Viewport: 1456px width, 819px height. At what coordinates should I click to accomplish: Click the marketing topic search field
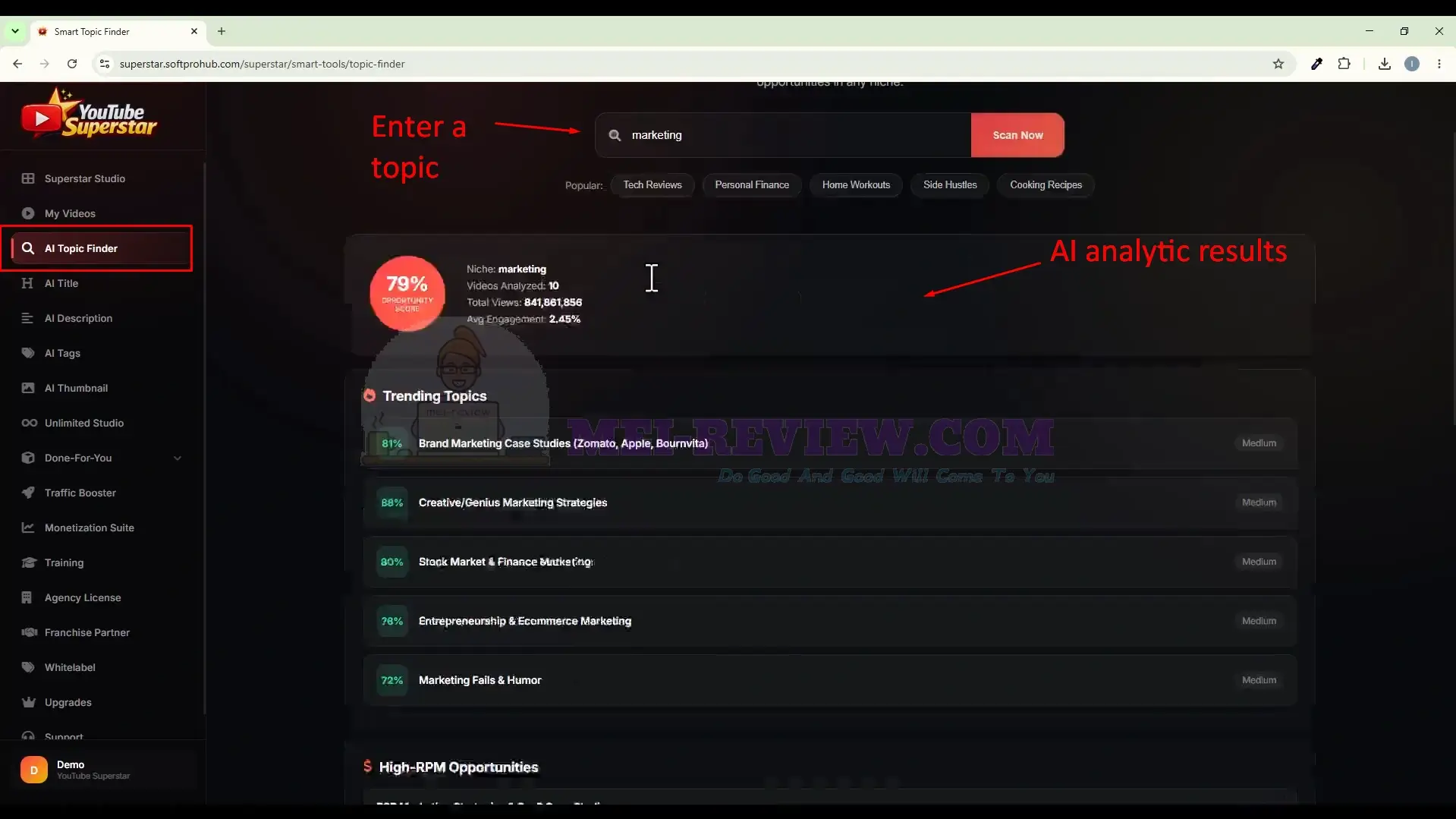(x=783, y=135)
